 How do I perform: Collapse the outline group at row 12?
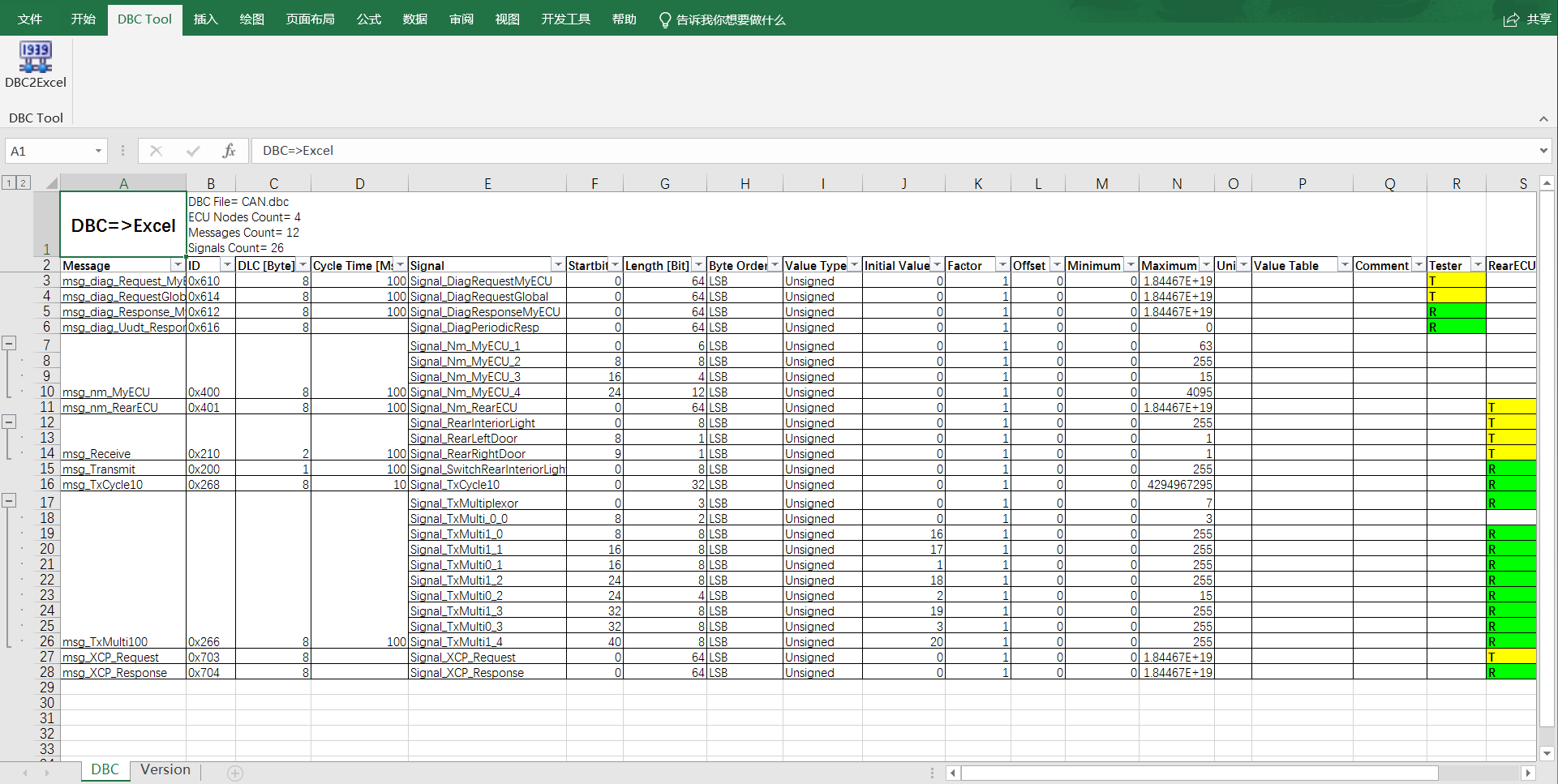pos(9,422)
